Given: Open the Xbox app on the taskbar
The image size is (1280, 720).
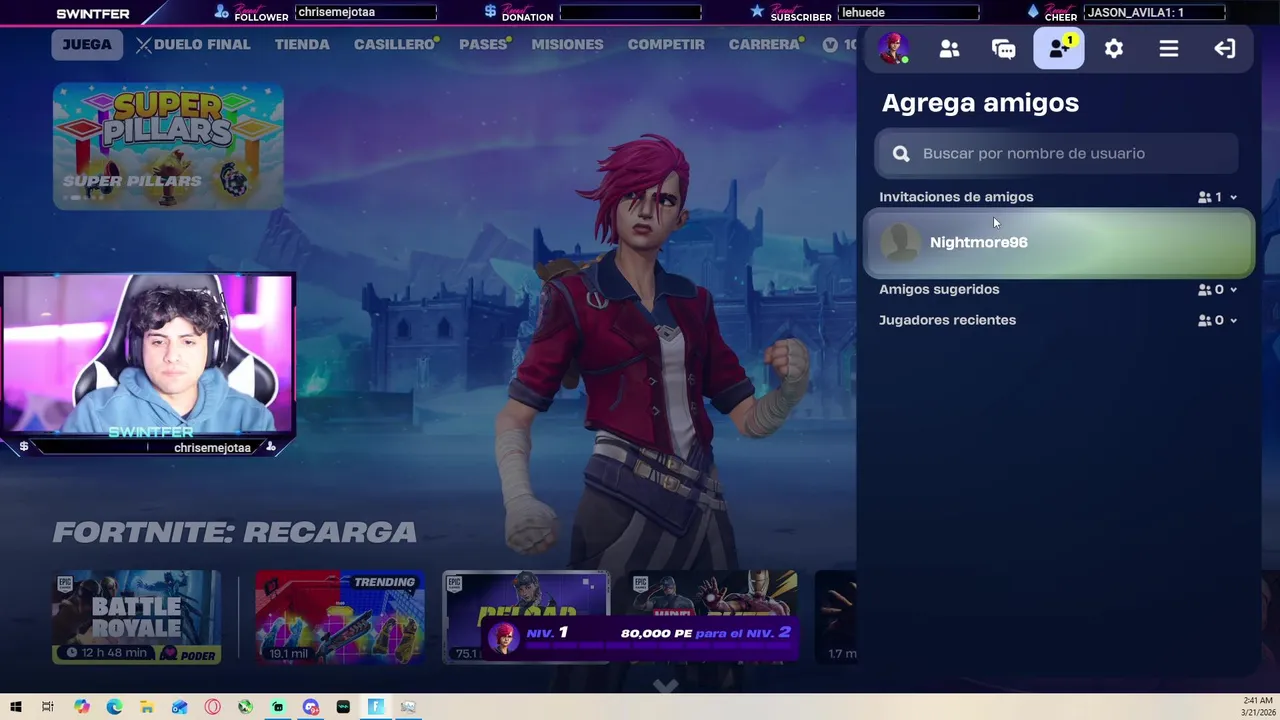Looking at the screenshot, I should [245, 707].
